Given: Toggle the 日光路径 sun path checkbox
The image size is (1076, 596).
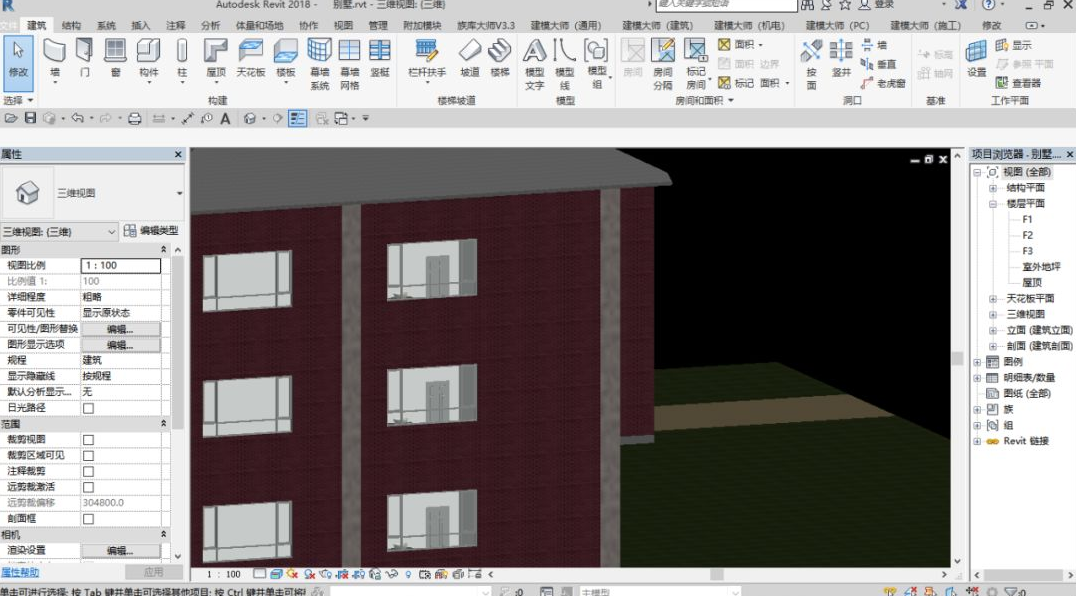Looking at the screenshot, I should click(89, 408).
